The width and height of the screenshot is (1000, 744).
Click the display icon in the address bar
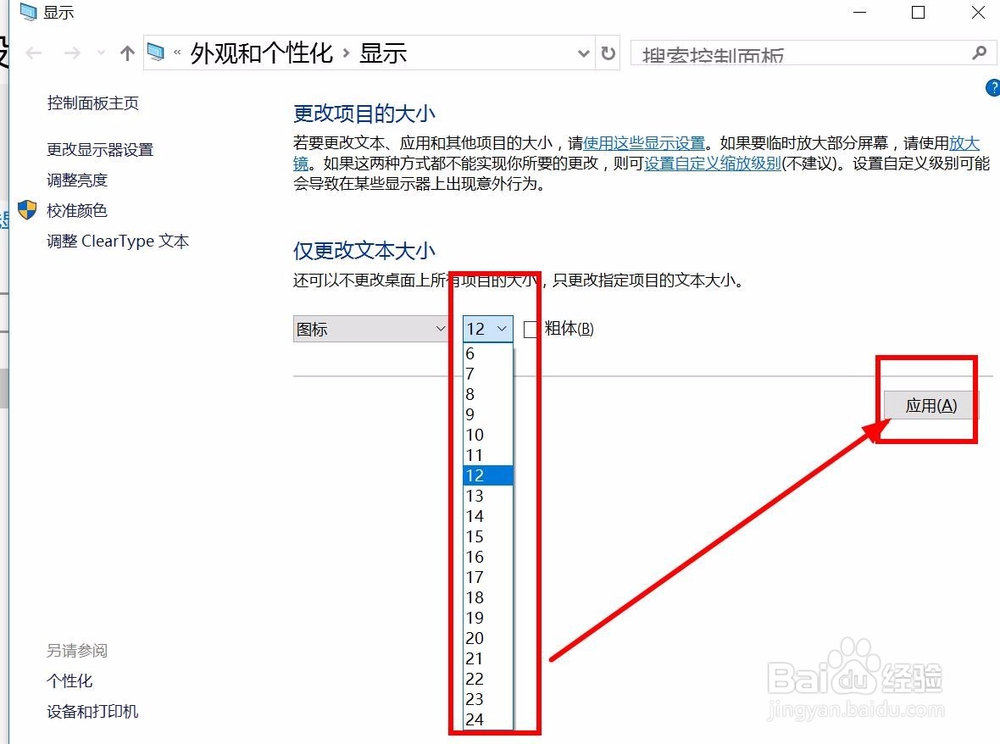point(156,52)
